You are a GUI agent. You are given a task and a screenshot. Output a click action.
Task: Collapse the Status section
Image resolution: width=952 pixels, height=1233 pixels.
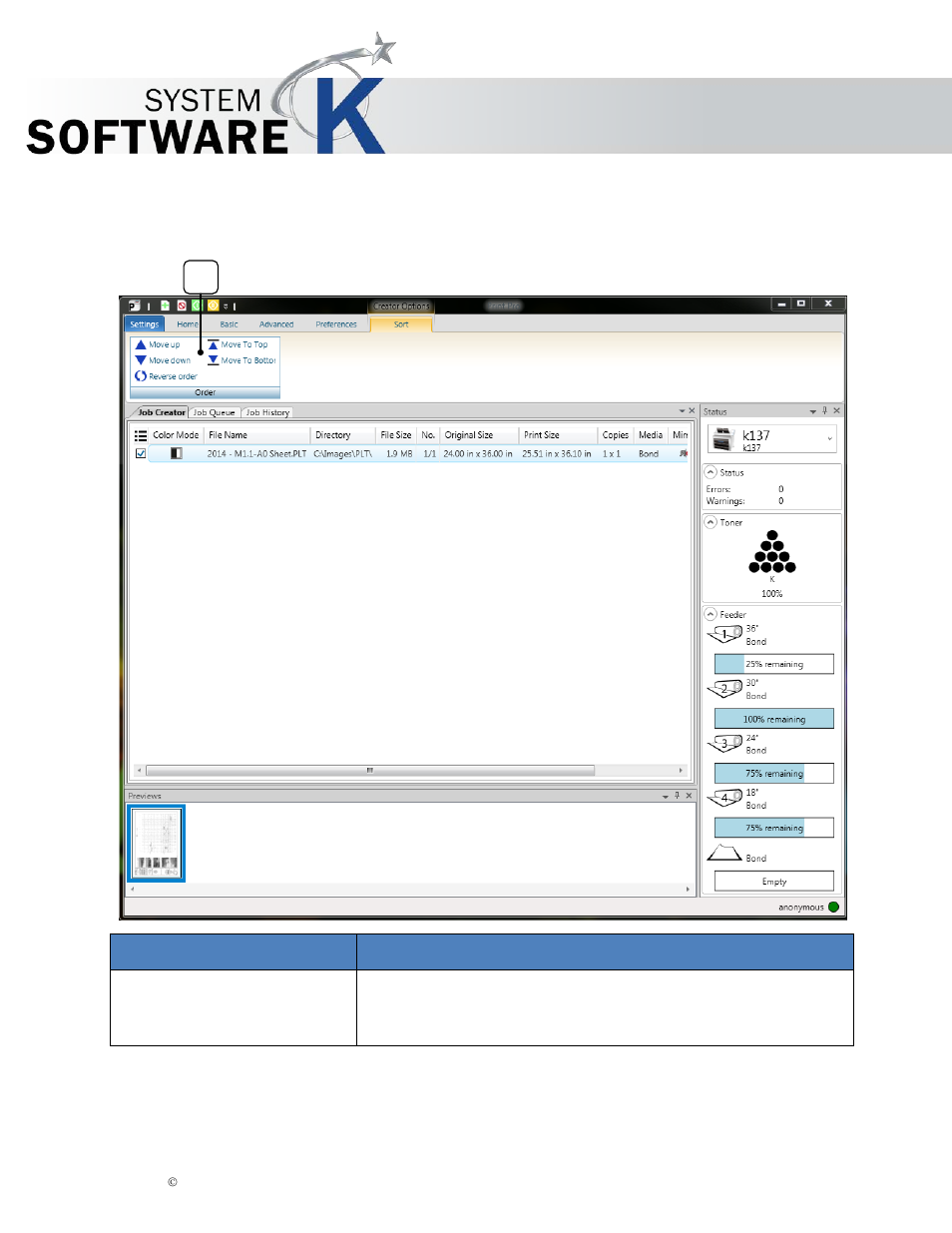pos(711,472)
